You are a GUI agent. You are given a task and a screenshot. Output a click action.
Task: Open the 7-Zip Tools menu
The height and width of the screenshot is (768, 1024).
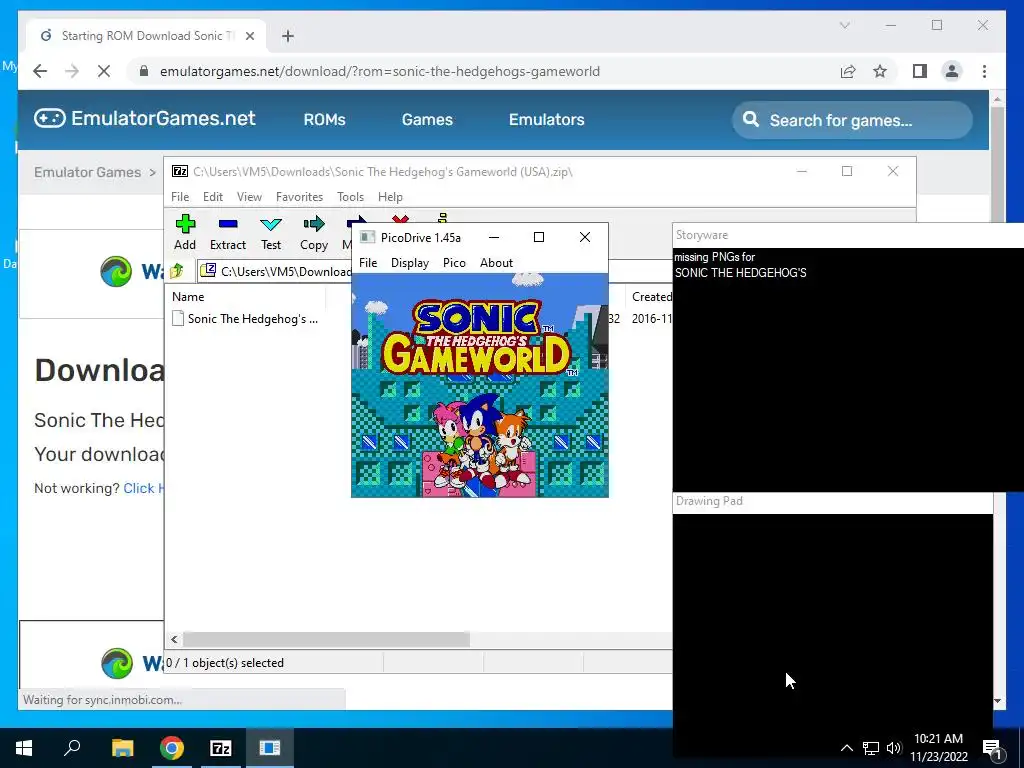(351, 197)
